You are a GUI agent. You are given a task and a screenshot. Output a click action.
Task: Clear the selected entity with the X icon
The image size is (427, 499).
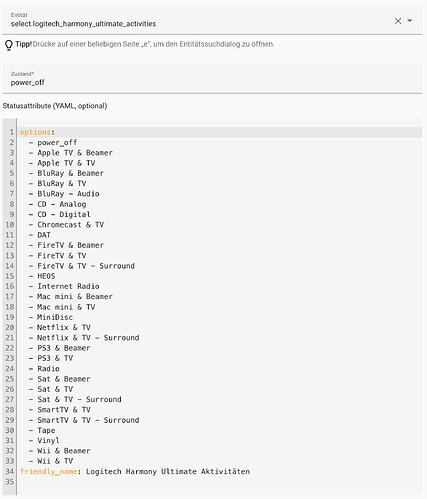398,21
